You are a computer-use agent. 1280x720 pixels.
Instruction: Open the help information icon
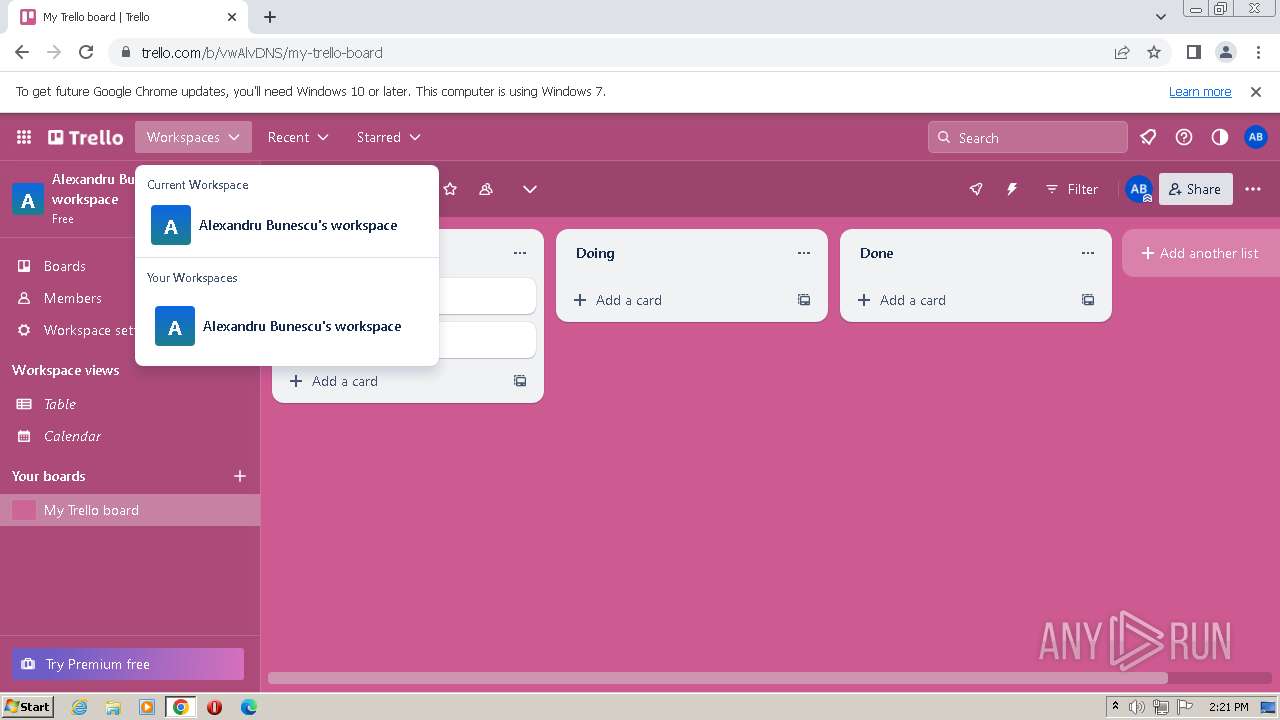(x=1184, y=137)
